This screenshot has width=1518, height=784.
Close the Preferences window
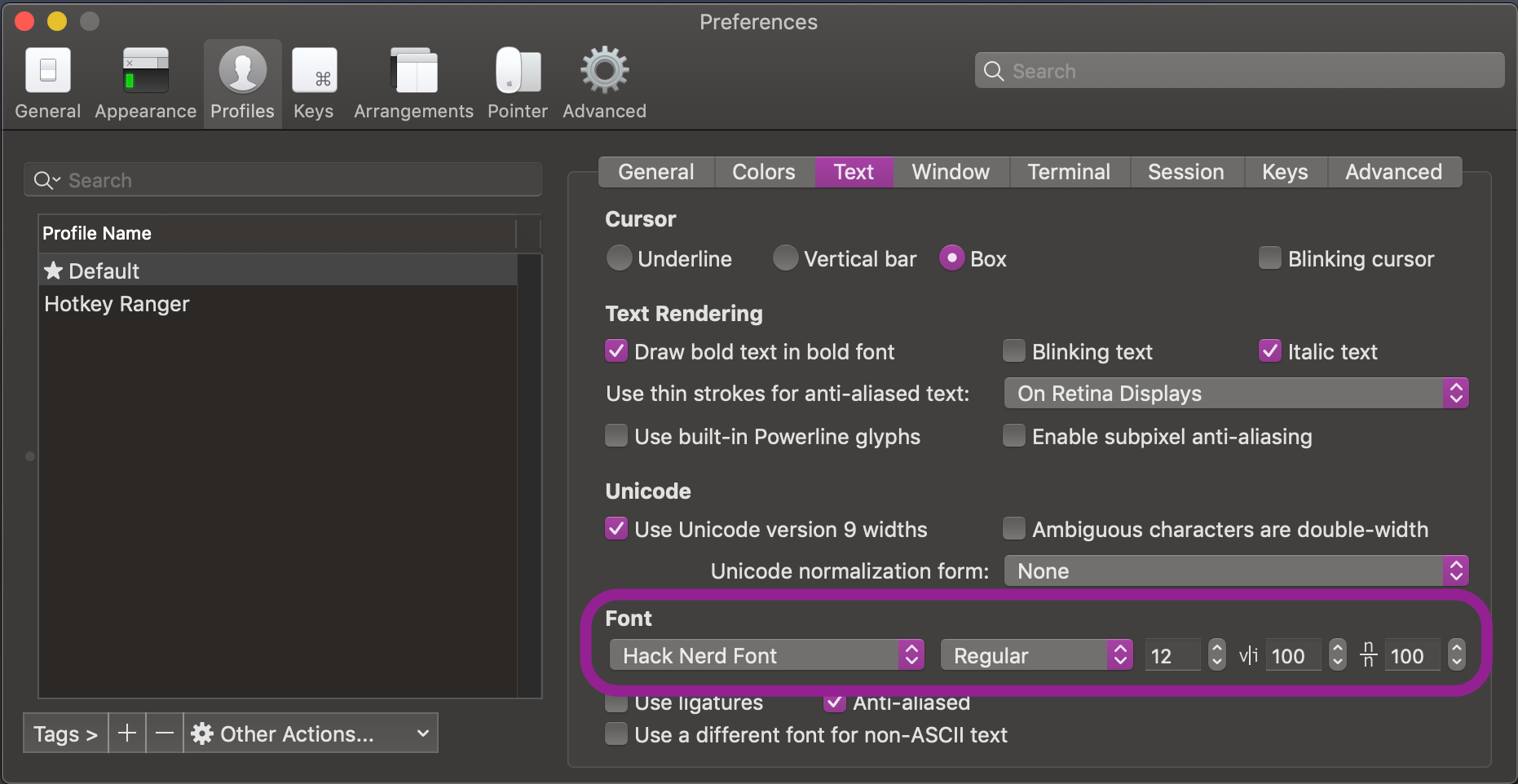24,21
